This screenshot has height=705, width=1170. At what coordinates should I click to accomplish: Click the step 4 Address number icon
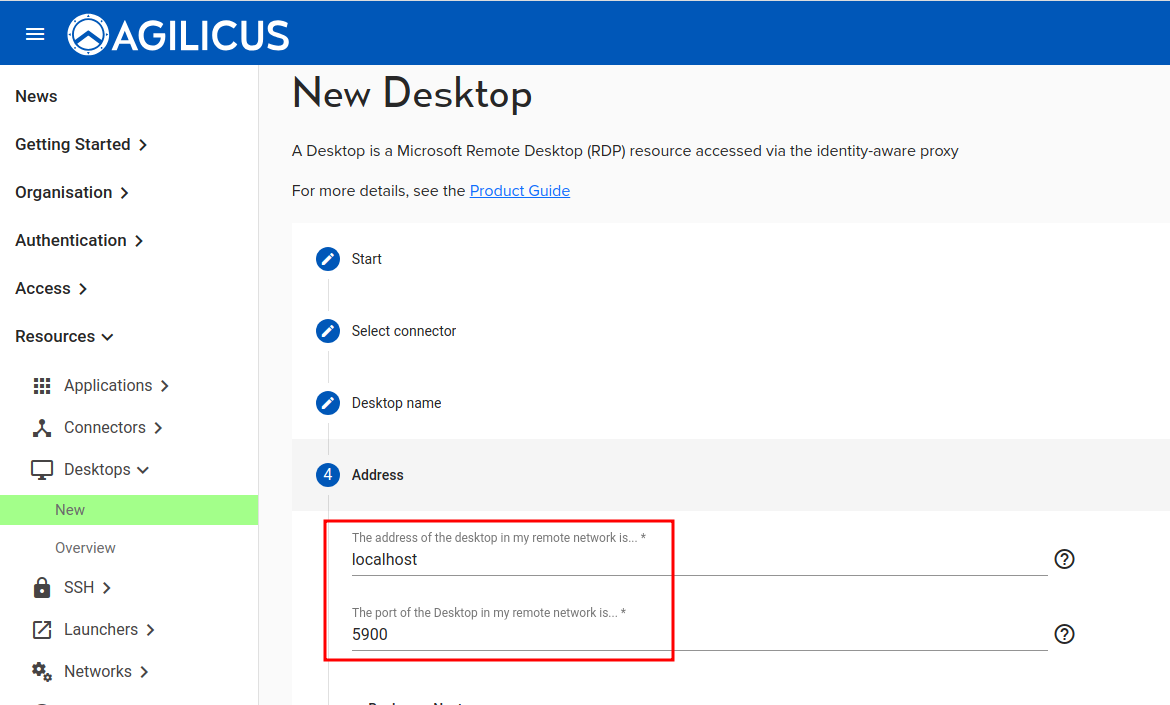tap(328, 475)
